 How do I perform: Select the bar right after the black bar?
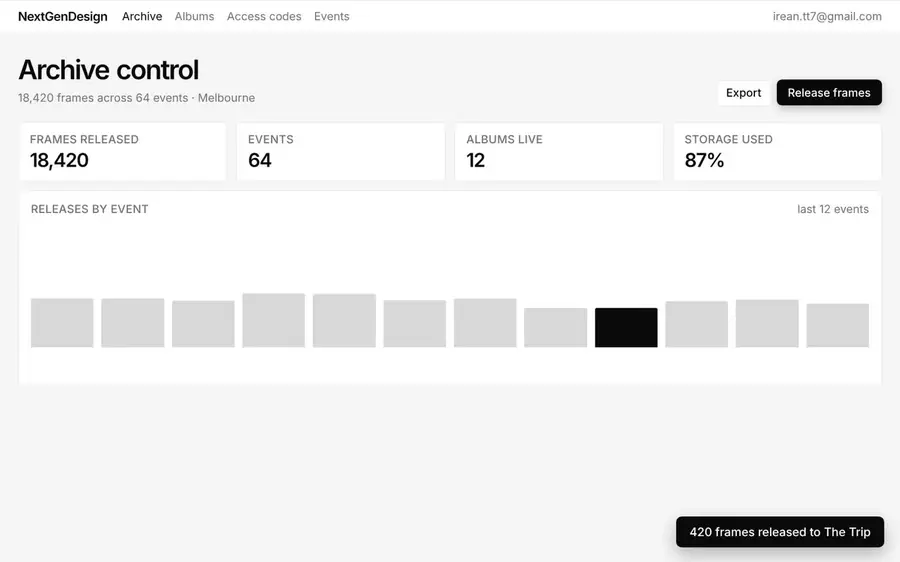[697, 324]
